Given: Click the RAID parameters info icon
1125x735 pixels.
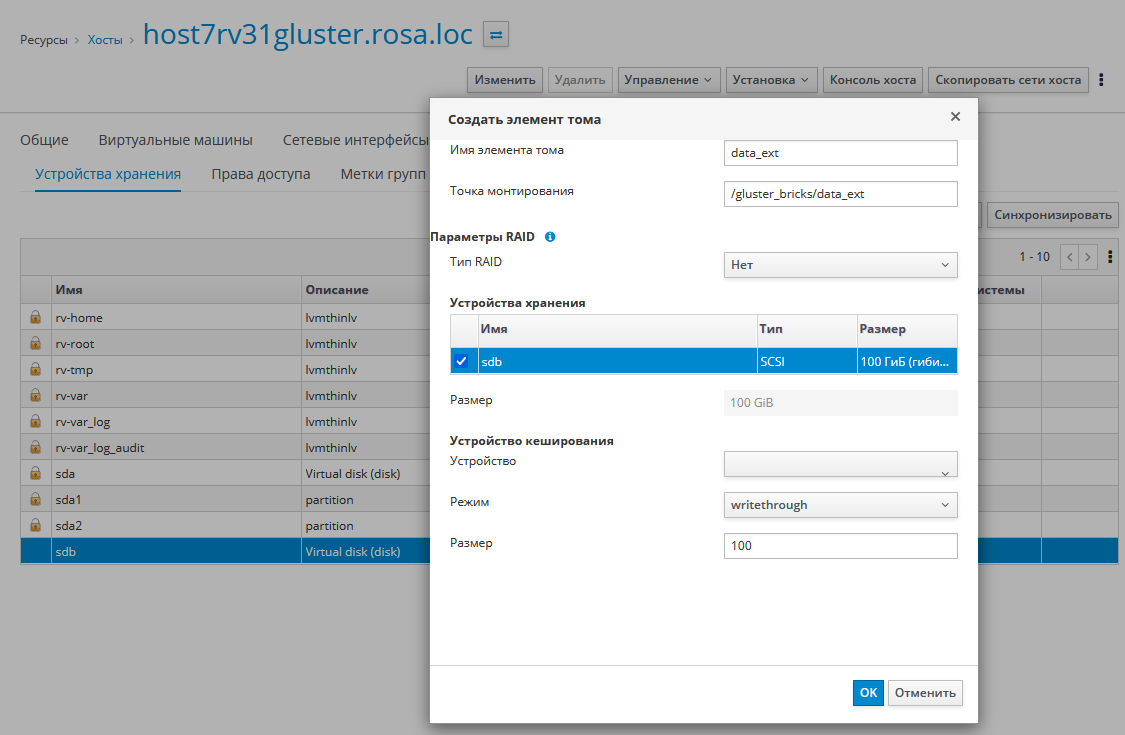Looking at the screenshot, I should [550, 237].
